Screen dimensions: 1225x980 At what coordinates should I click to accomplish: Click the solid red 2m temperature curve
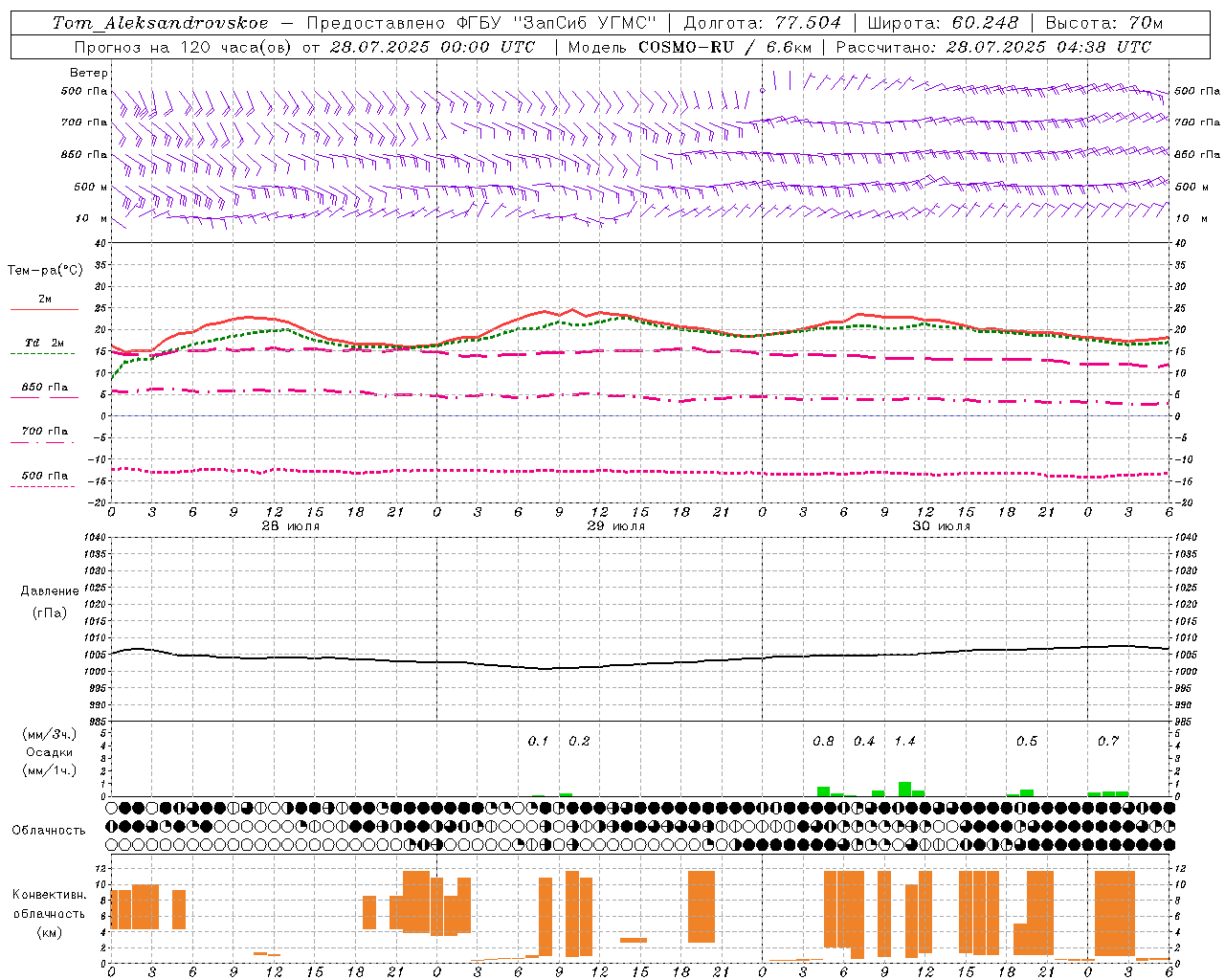click(x=639, y=318)
